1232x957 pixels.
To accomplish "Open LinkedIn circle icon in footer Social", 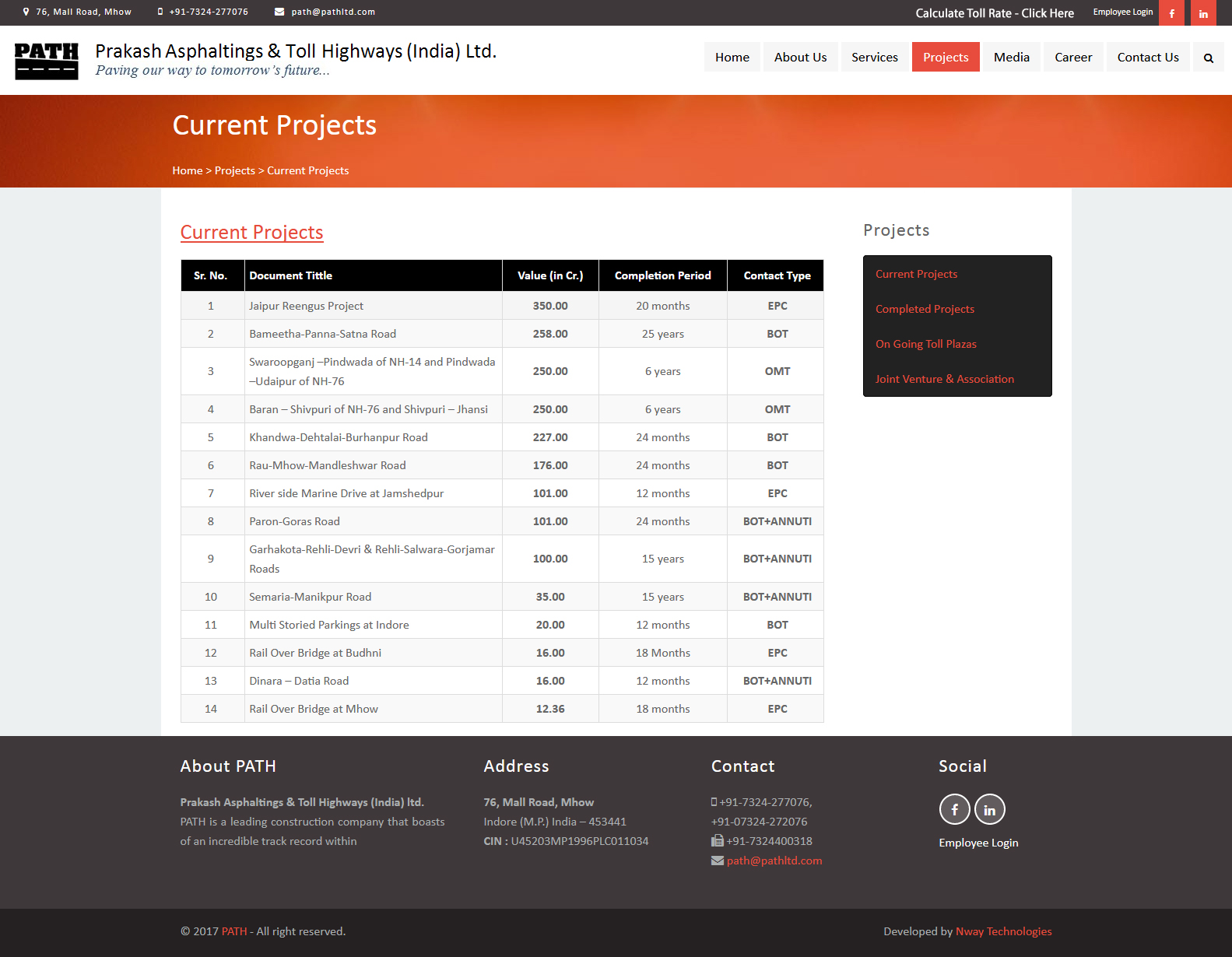I will [989, 809].
